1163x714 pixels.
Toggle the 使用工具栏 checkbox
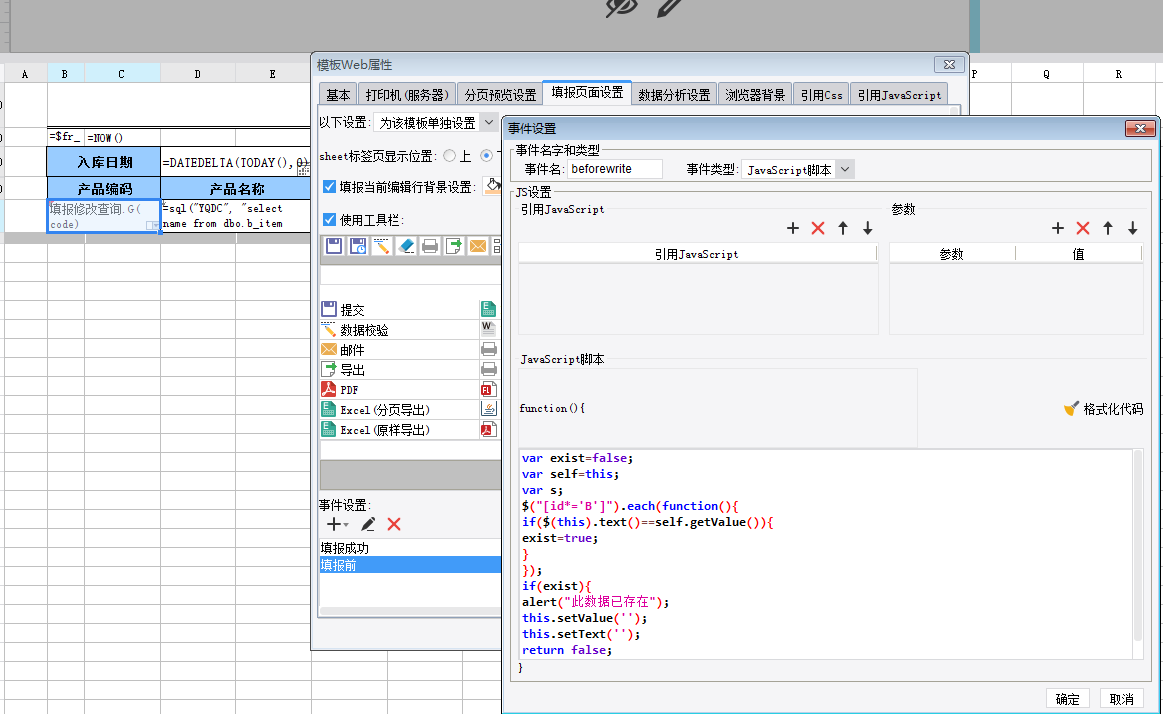point(329,219)
